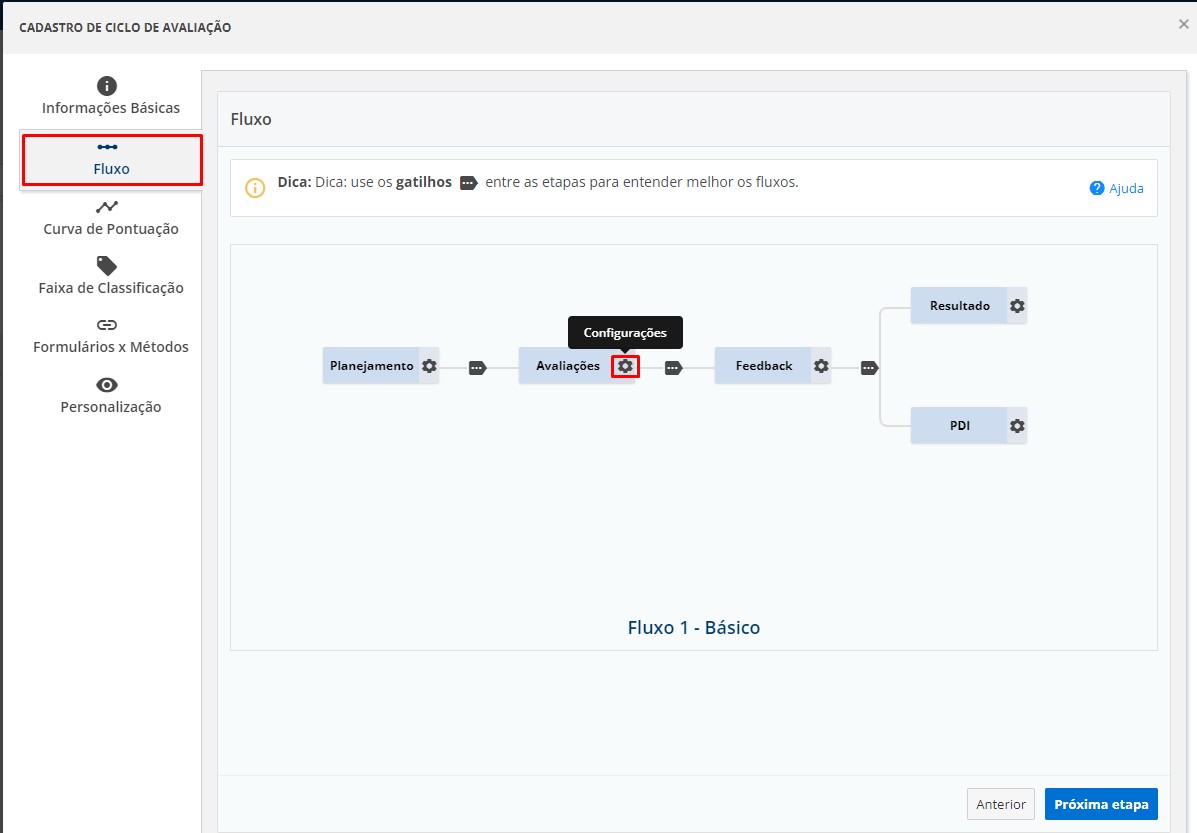1197x833 pixels.
Task: Open Personalização tab with eye icon
Action: pos(111,396)
